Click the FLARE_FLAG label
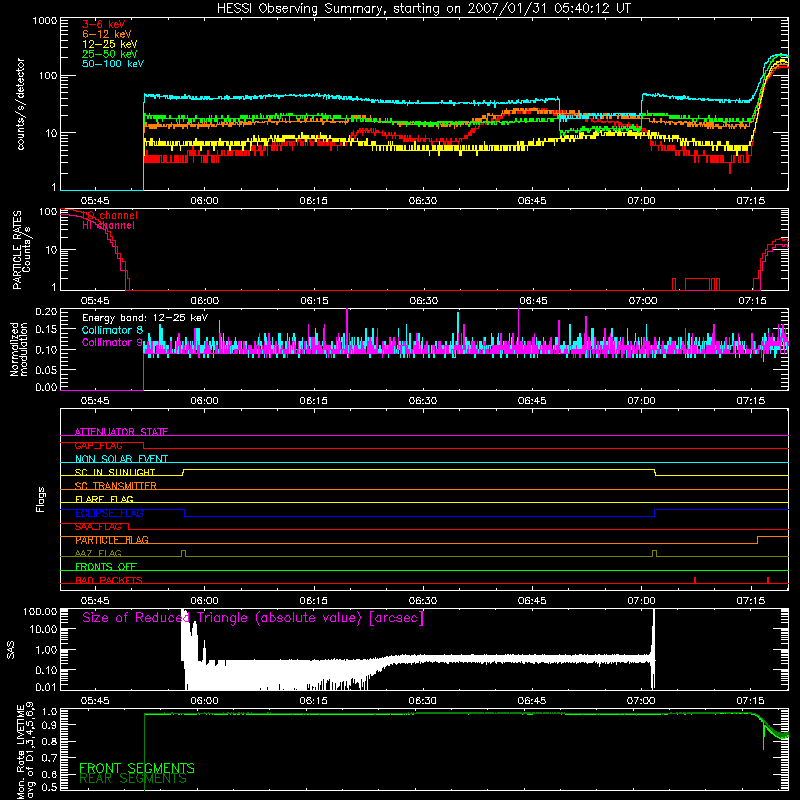This screenshot has height=800, width=800. [x=104, y=499]
